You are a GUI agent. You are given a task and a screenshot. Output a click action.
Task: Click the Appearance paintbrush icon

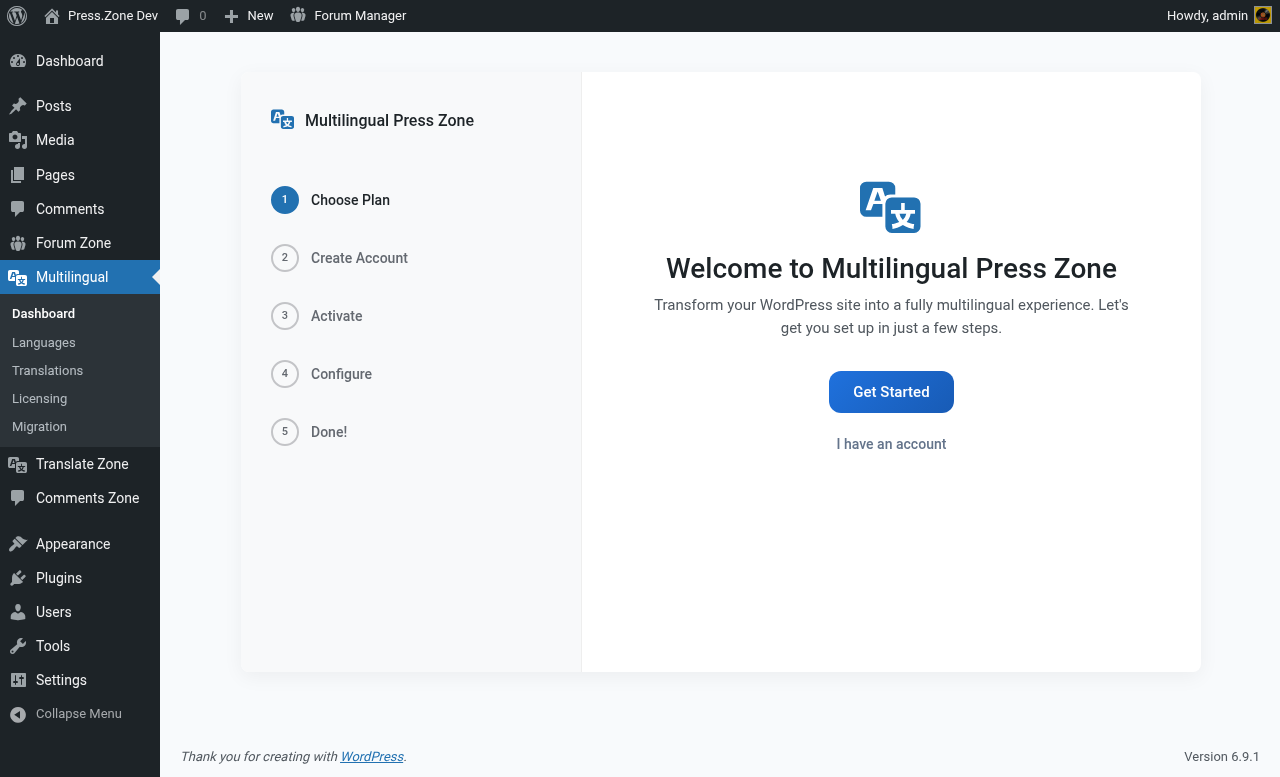[x=18, y=544]
